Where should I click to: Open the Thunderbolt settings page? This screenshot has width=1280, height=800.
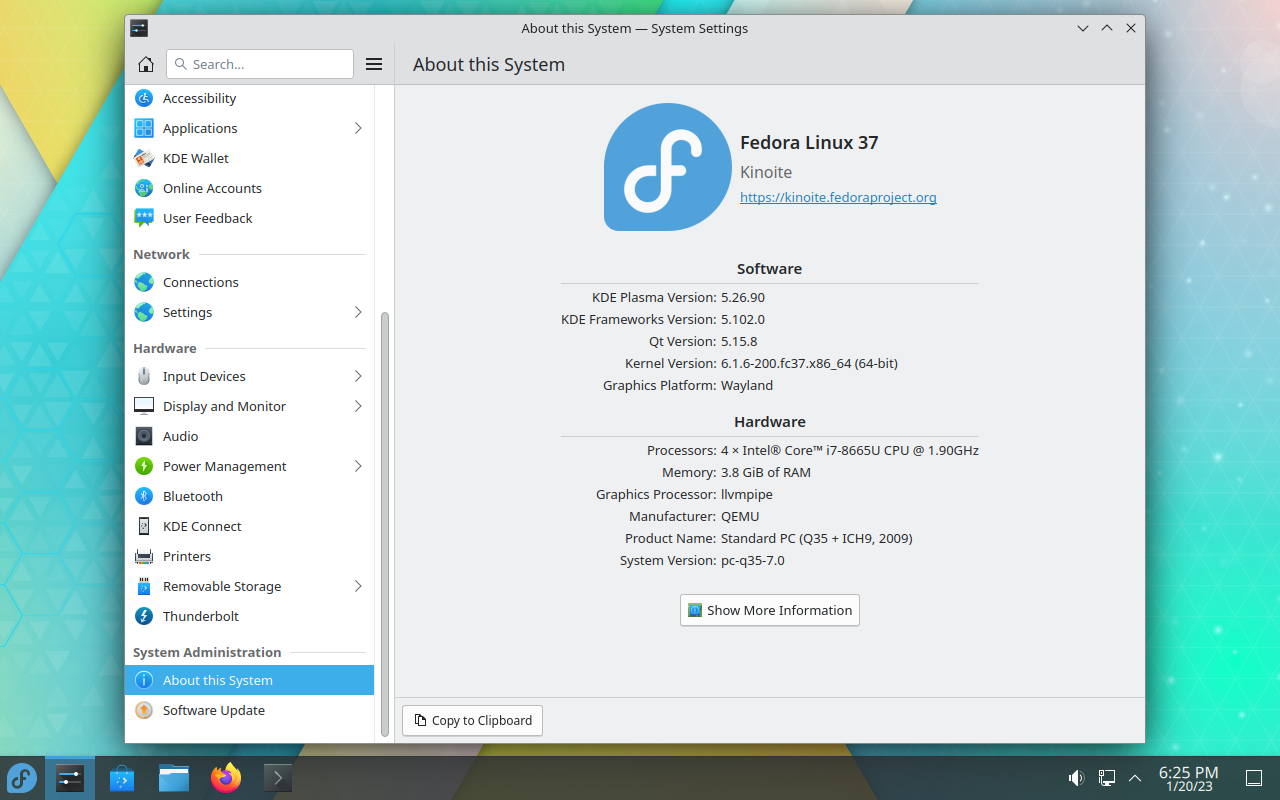tap(201, 616)
